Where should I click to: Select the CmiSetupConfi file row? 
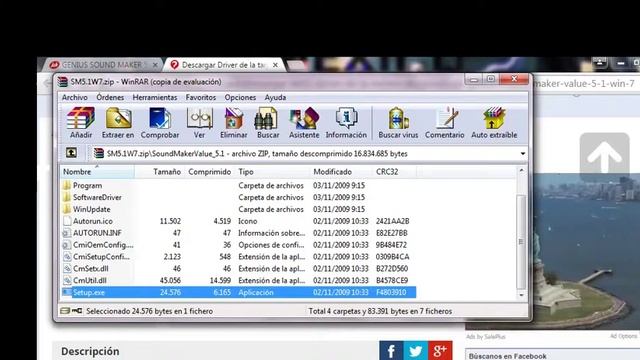pyautogui.click(x=238, y=257)
